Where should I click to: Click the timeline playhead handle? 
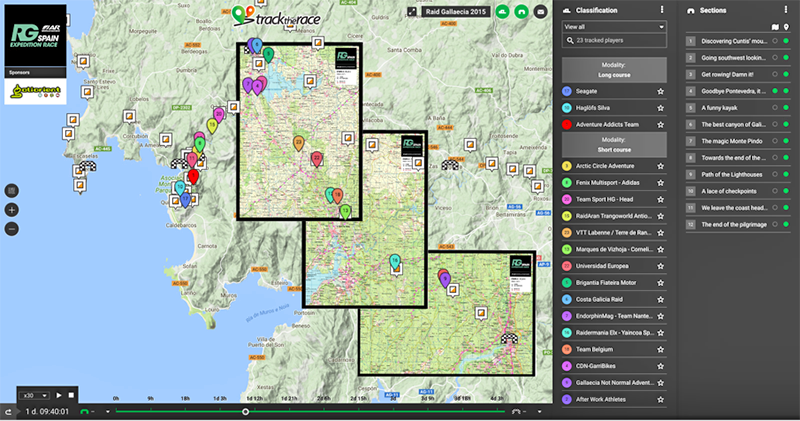pyautogui.click(x=245, y=411)
